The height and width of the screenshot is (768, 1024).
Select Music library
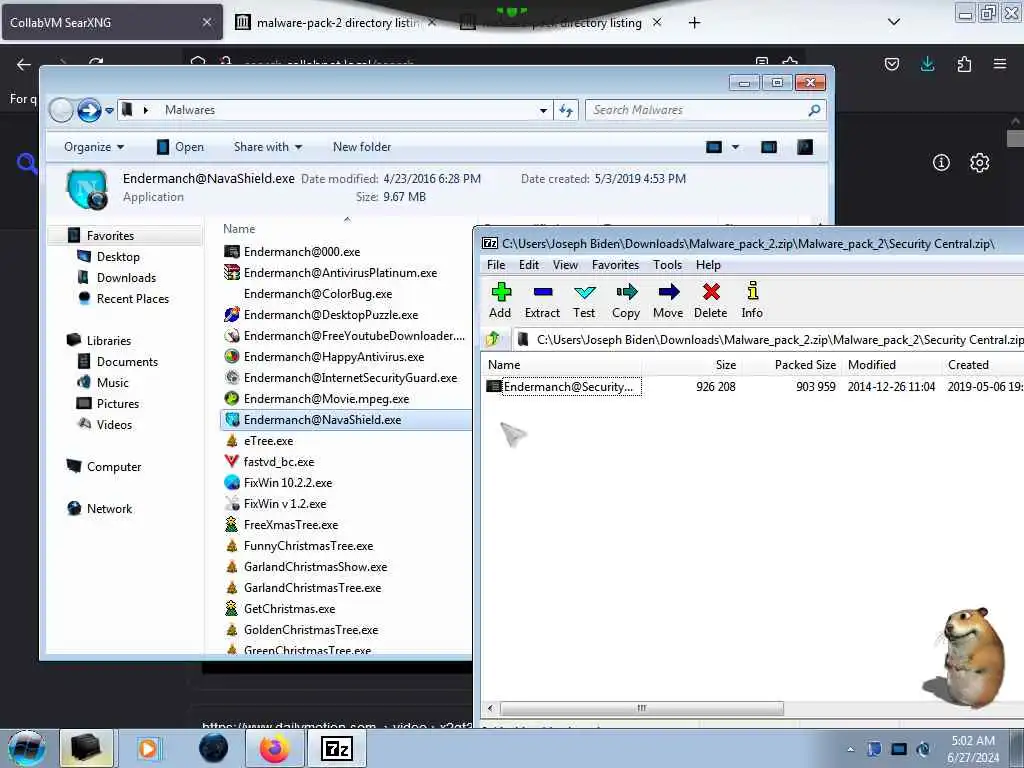pos(103,383)
